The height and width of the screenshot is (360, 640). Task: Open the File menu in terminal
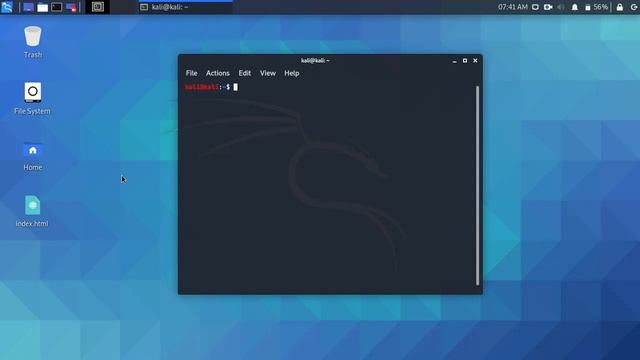click(x=191, y=73)
